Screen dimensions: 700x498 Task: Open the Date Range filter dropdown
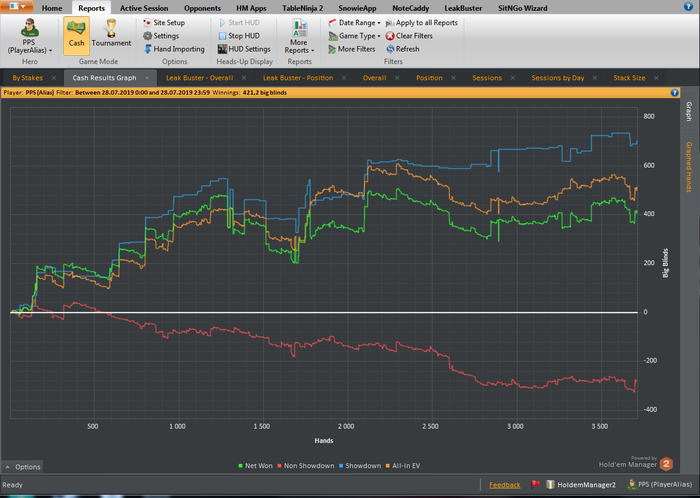[x=354, y=22]
